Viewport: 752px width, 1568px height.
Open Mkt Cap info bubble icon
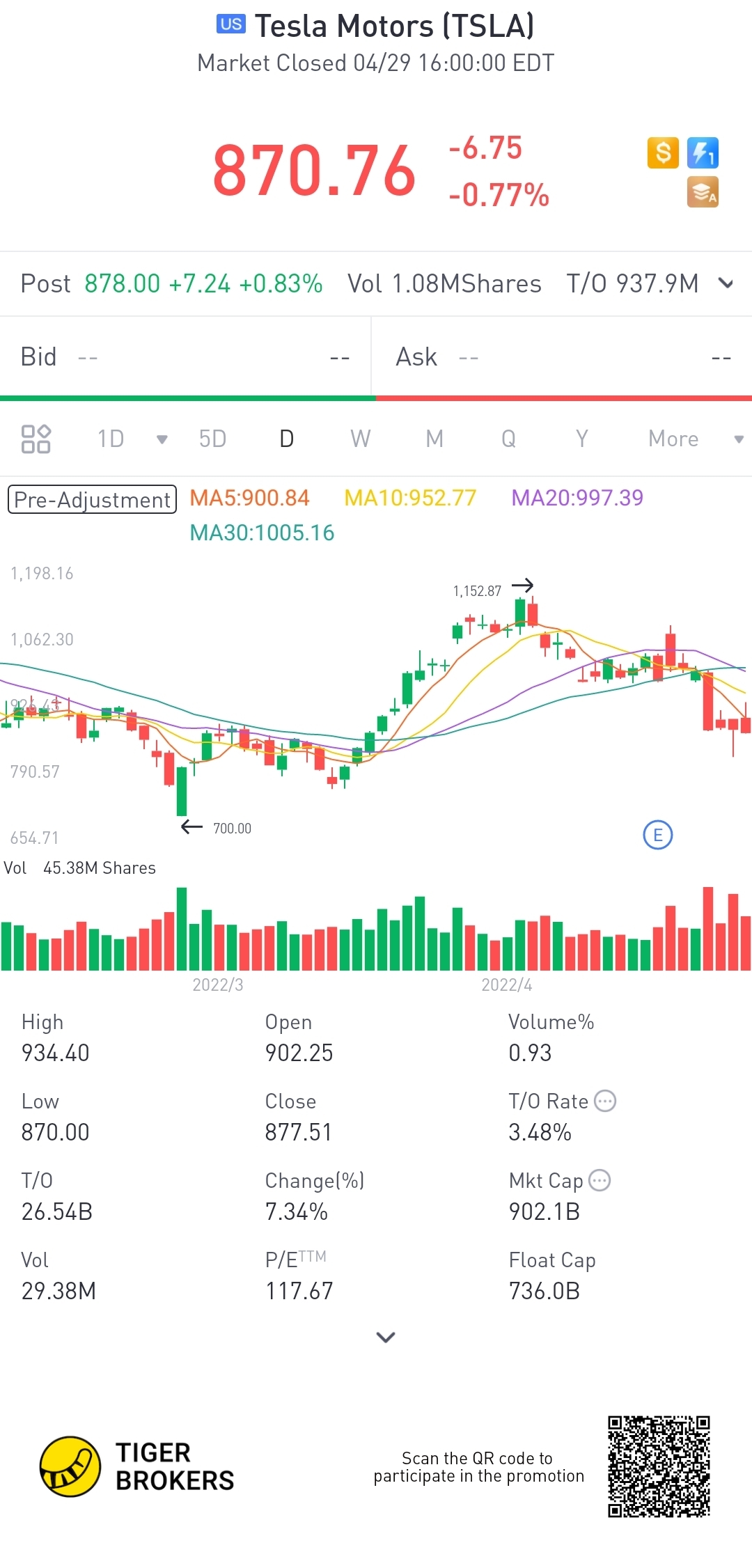[x=600, y=1180]
